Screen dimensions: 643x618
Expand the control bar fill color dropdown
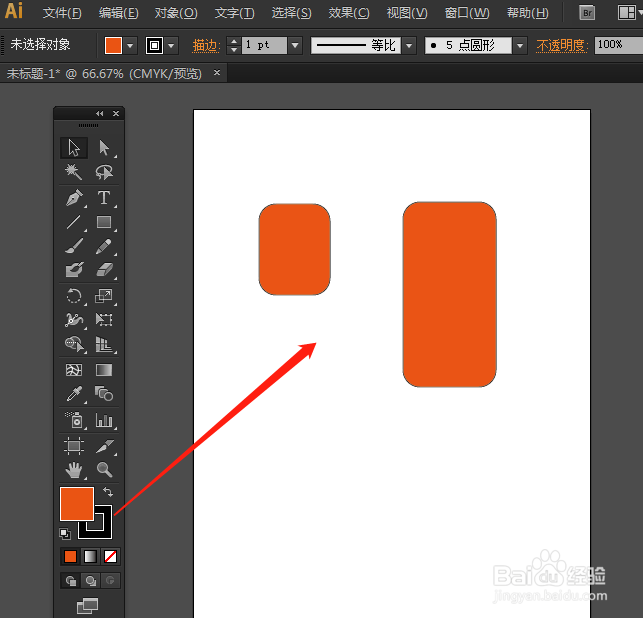(130, 45)
